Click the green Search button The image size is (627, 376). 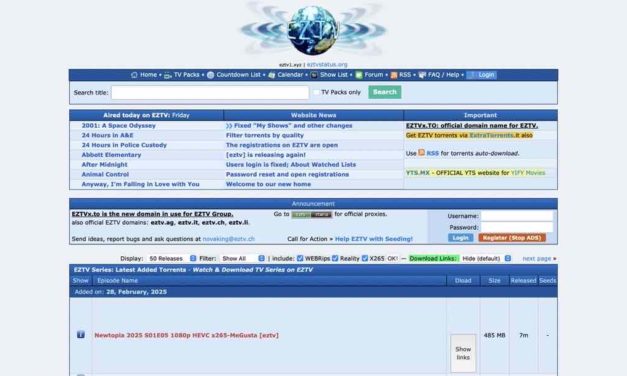(x=385, y=92)
